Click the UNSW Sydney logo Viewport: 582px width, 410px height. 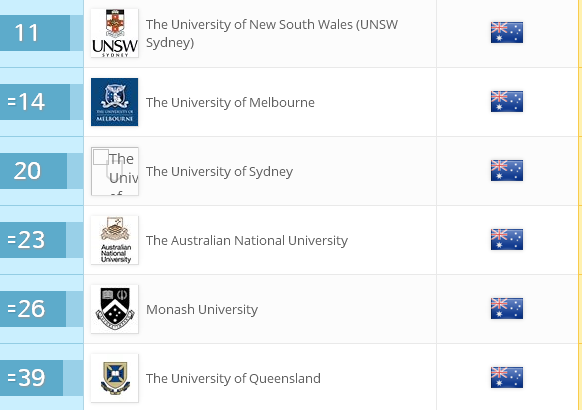[x=115, y=33]
